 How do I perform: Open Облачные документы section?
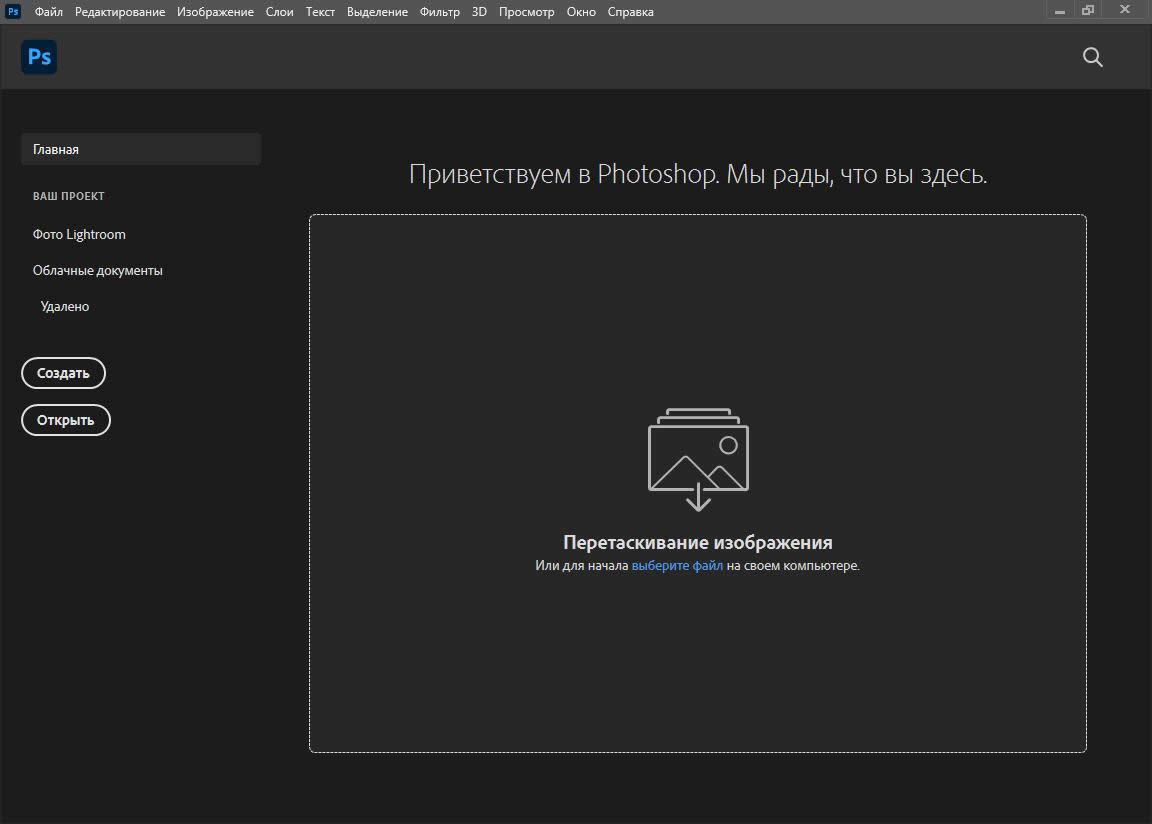98,270
